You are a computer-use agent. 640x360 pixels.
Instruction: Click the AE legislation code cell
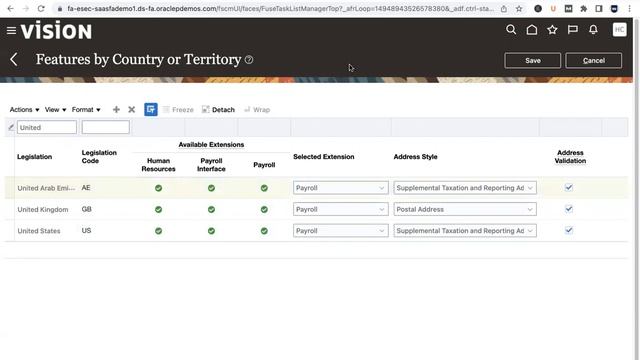86,188
